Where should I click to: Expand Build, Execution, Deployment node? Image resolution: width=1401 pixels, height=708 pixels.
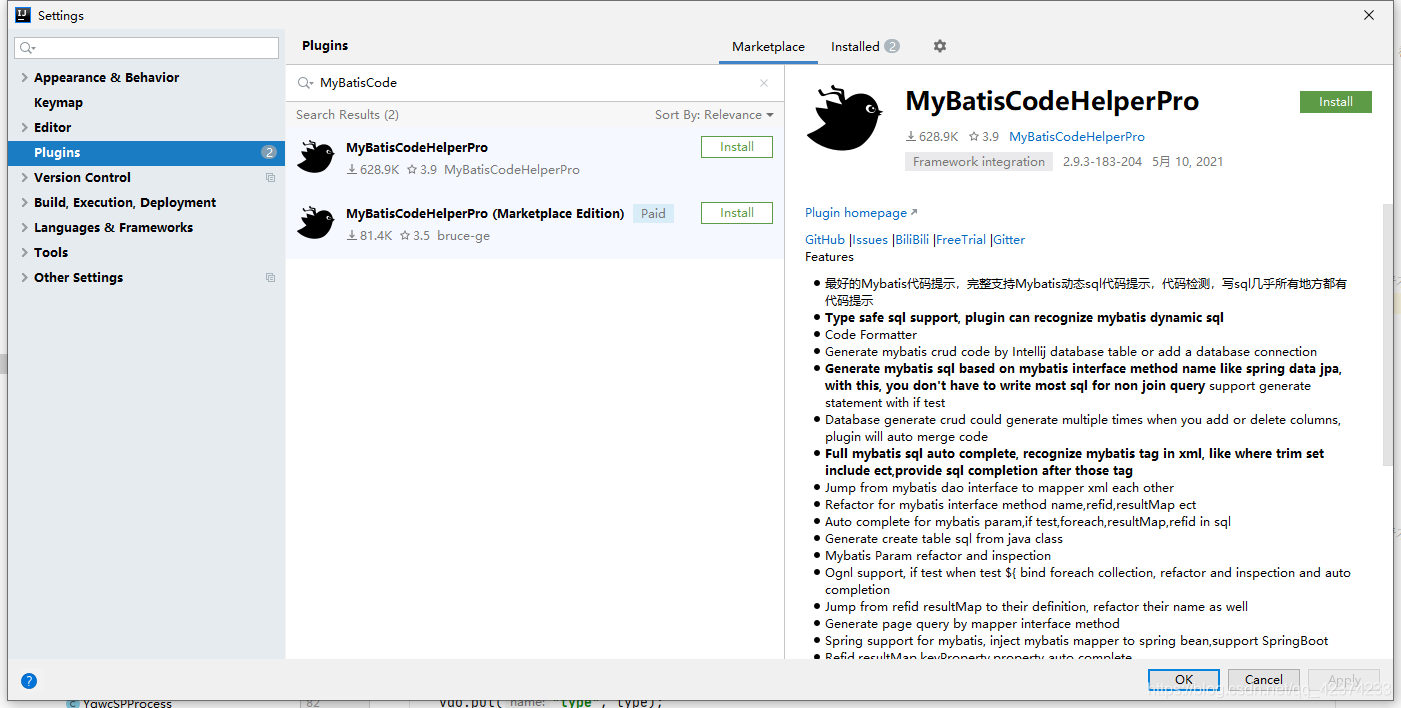click(x=24, y=203)
